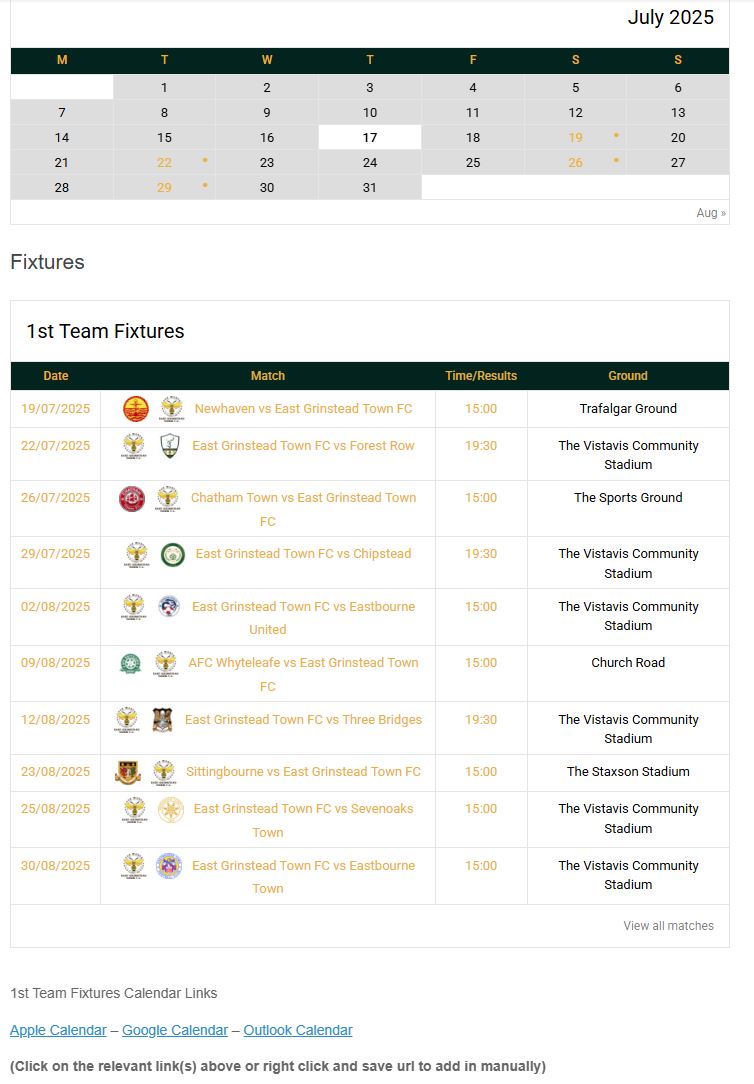The image size is (754, 1084).
Task: Click the Eastbourne Town club crest
Action: click(x=169, y=866)
